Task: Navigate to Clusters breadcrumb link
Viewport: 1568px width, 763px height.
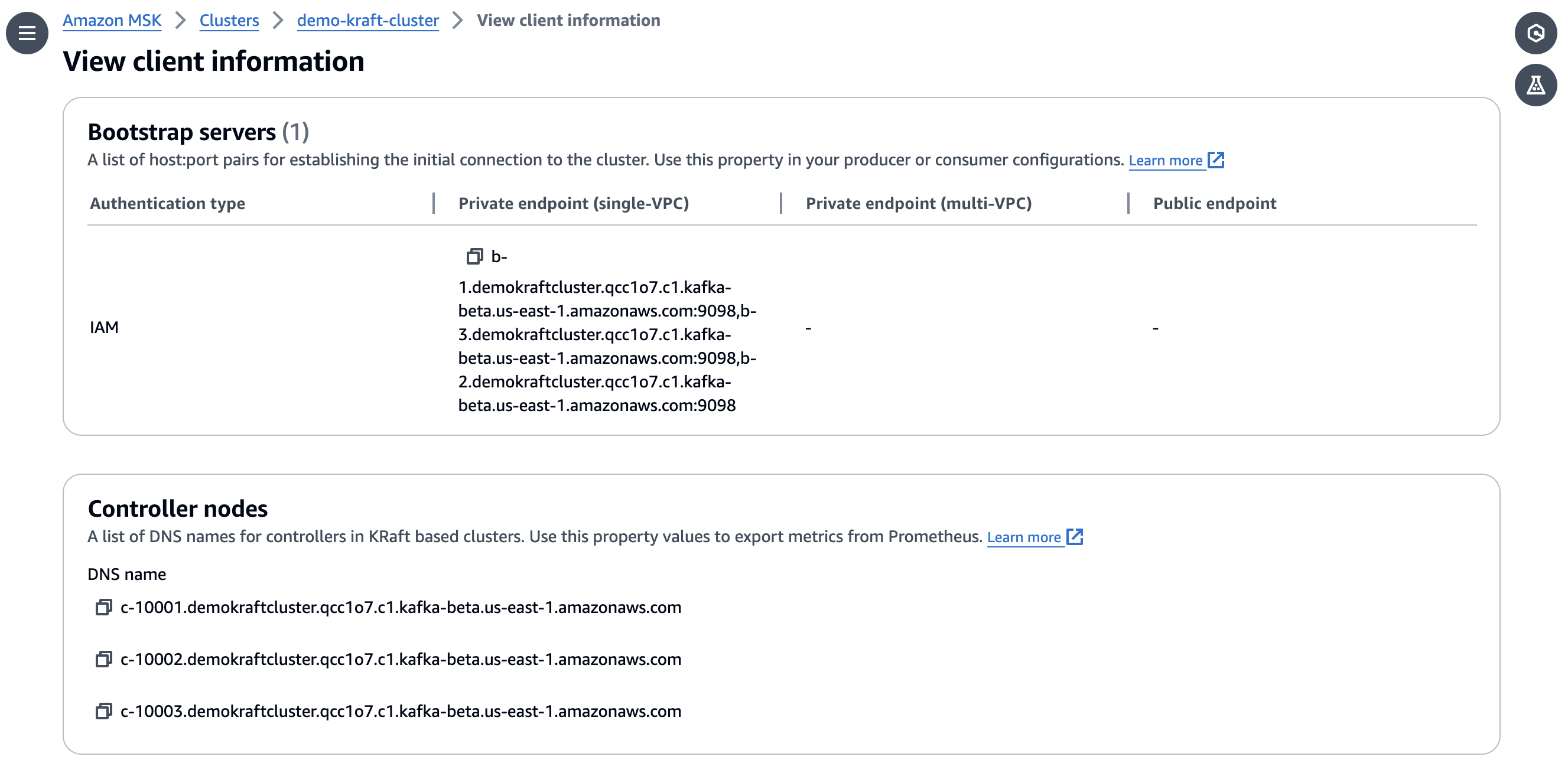Action: tap(229, 21)
